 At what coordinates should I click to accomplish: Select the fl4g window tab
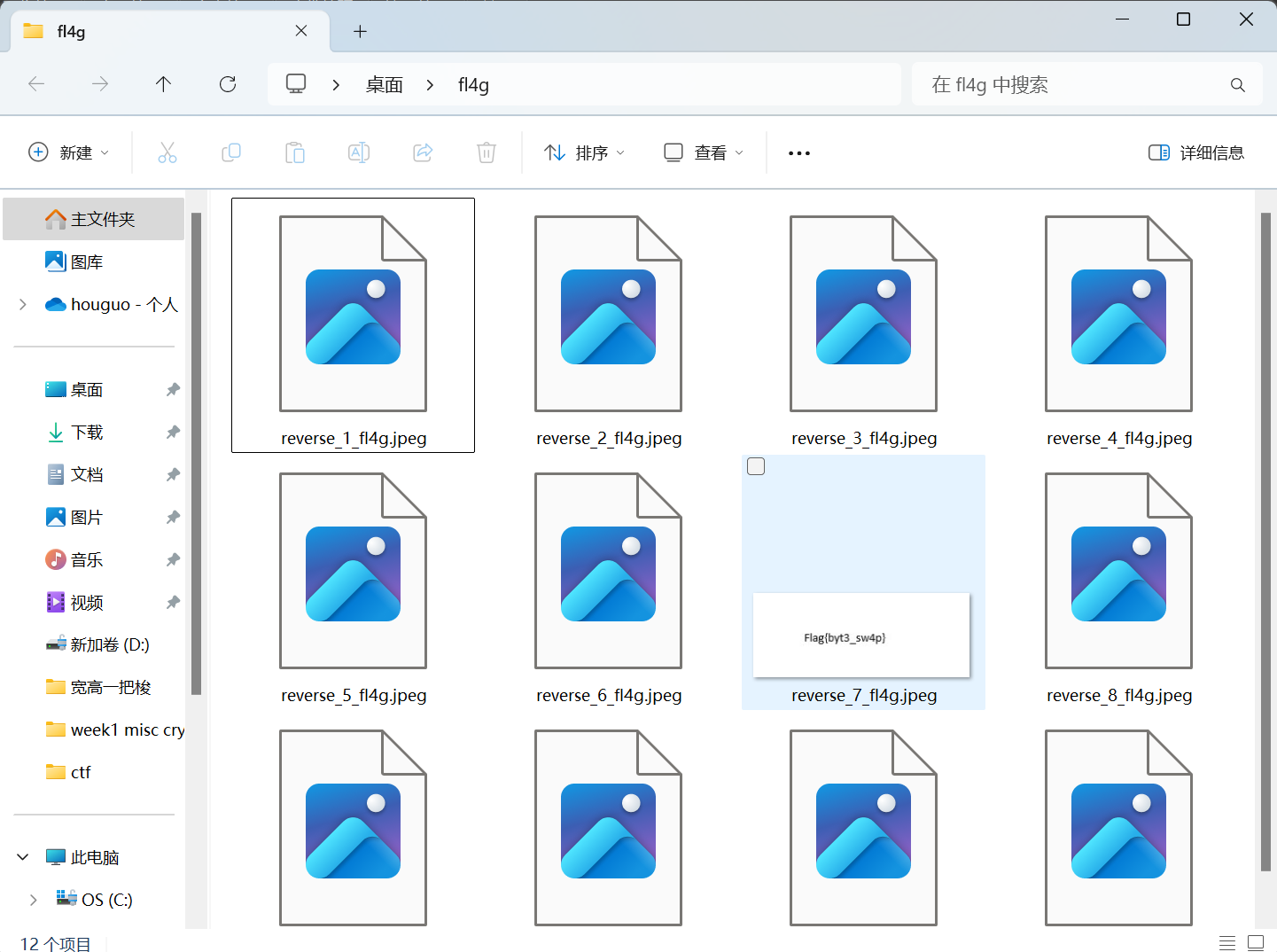click(168, 31)
